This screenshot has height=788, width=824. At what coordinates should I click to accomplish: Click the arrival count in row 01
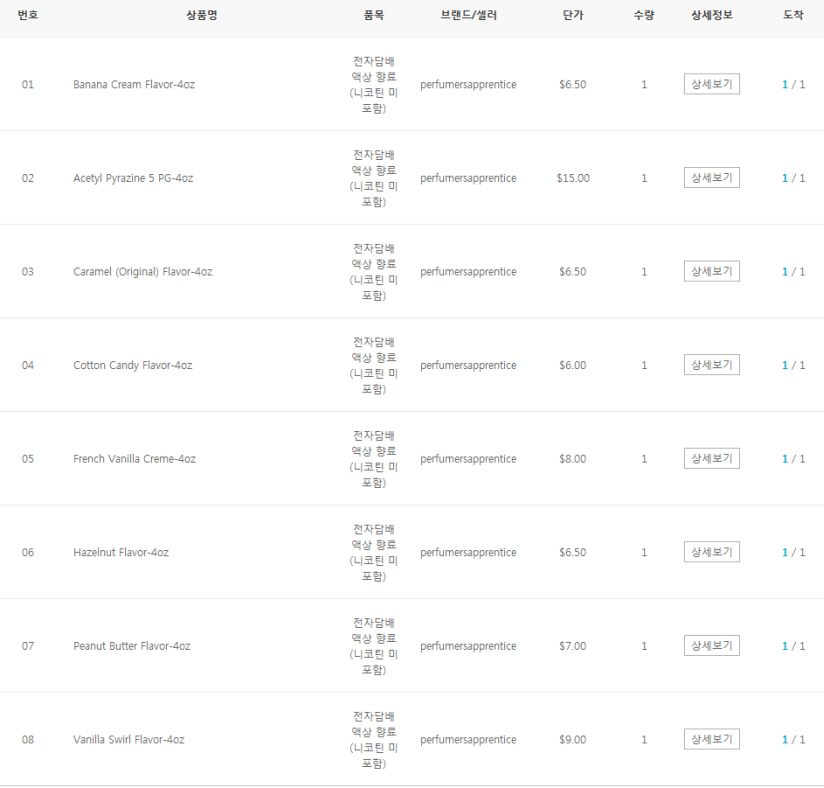click(785, 85)
